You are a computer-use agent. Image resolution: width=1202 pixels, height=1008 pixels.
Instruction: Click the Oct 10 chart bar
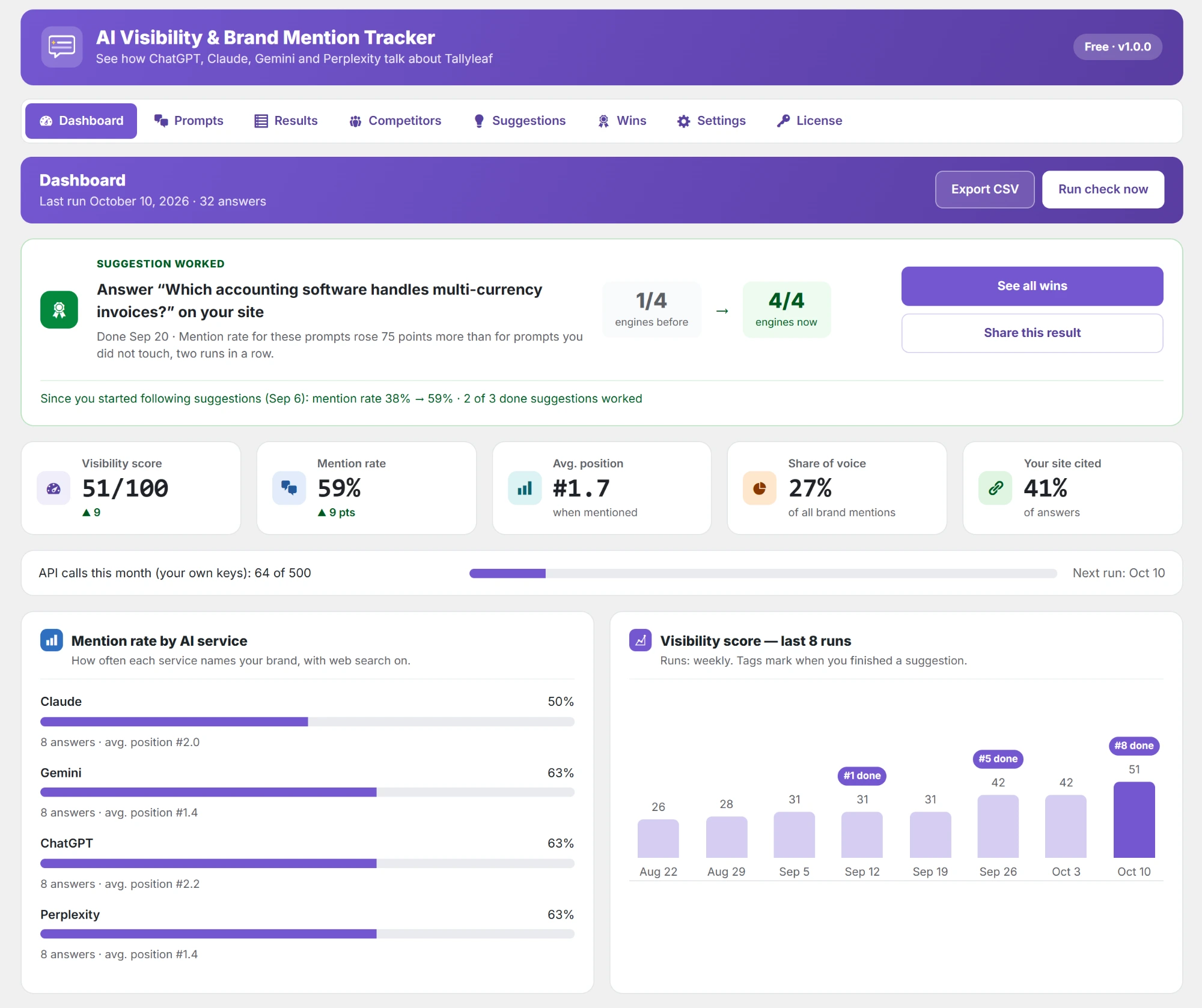pyautogui.click(x=1133, y=819)
